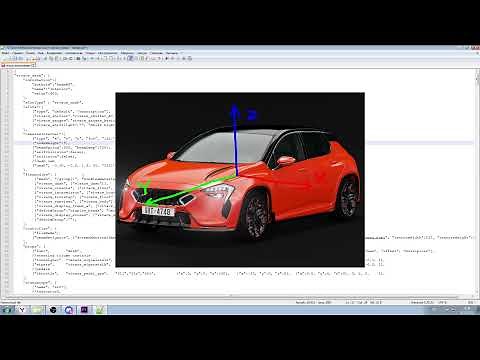Click the Paste toolbar icon
Viewport: 480px width, 360px height.
point(57,58)
